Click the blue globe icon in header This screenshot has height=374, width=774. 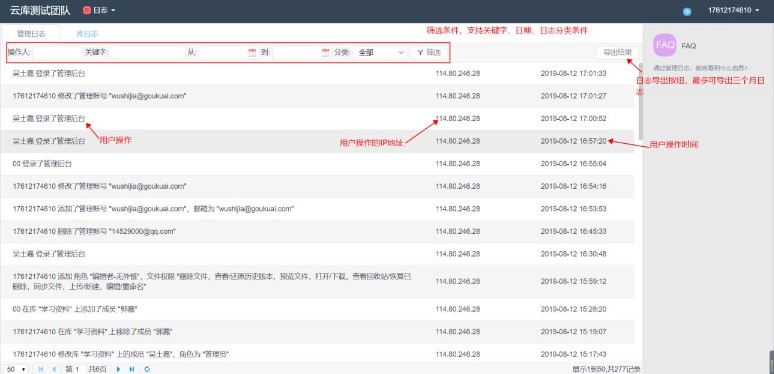[687, 11]
